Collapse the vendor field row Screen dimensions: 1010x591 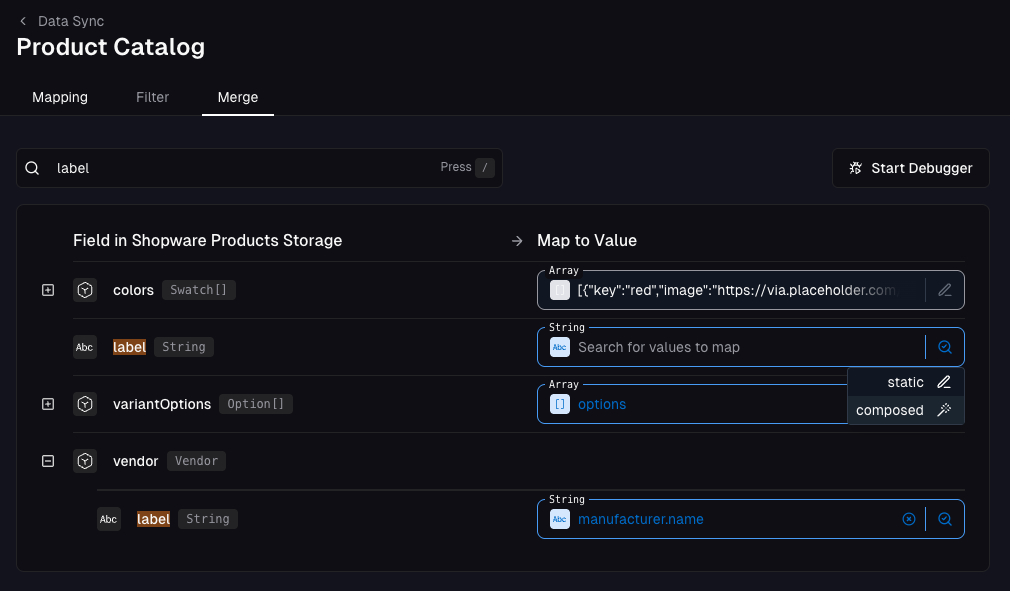[x=47, y=460]
